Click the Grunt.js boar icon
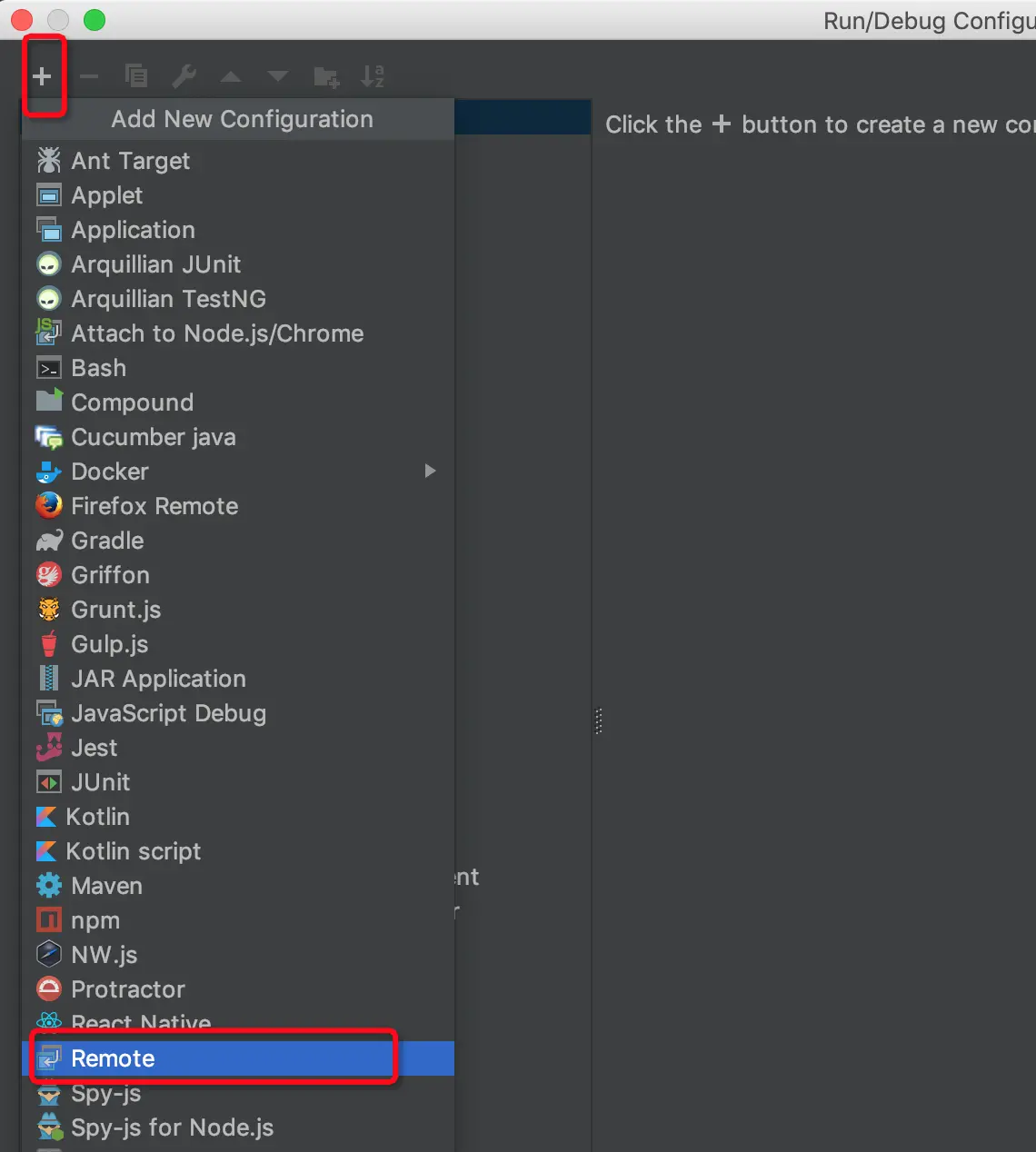The width and height of the screenshot is (1036, 1152). click(49, 610)
